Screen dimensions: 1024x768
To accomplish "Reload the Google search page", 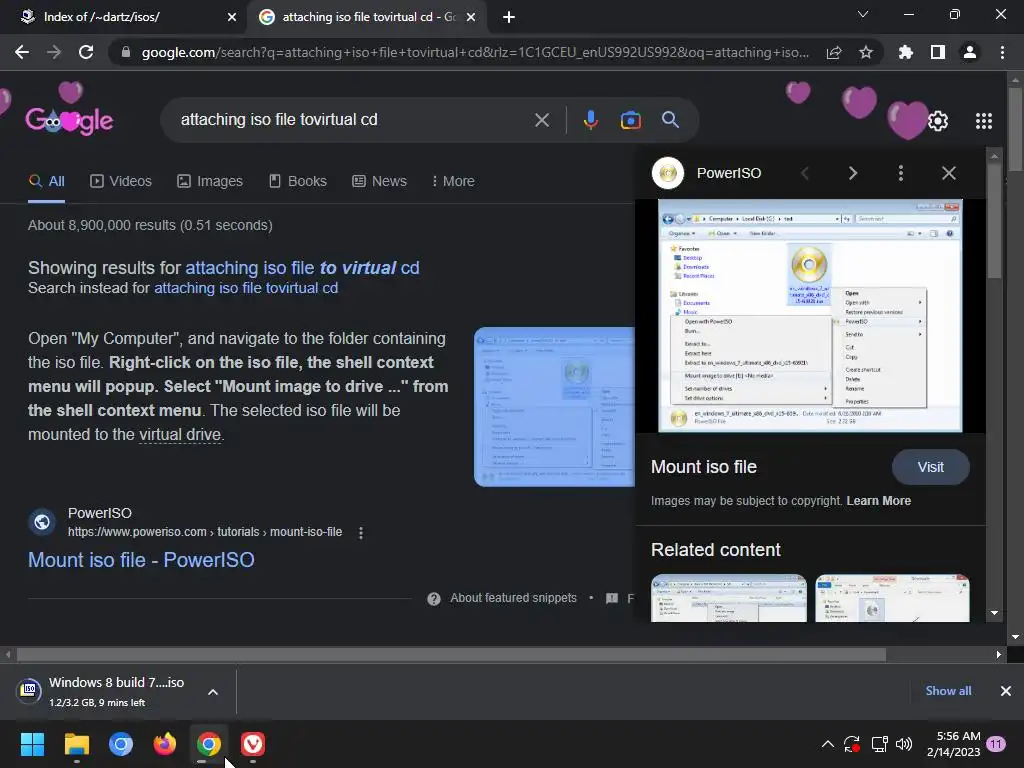I will coord(86,52).
